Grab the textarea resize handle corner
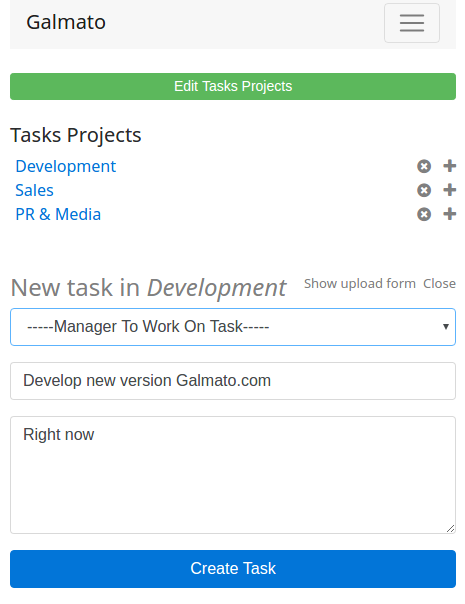Image resolution: width=465 pixels, height=604 pixels. (x=450, y=528)
